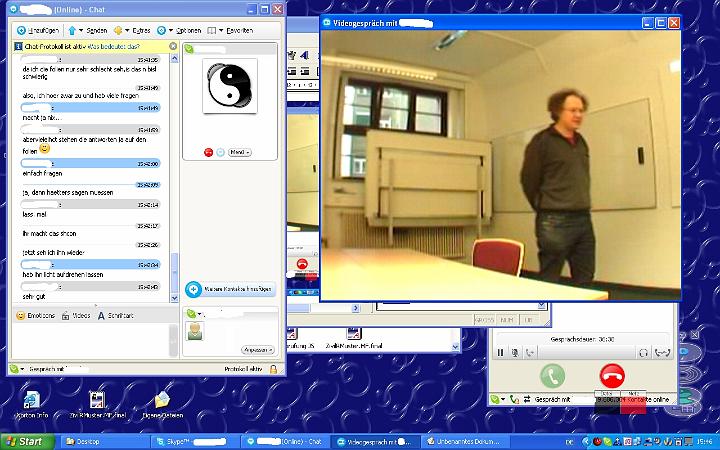Screen dimensions: 720x450
Task: Click 'Gesprächsdauer' call duration text
Action: [x=582, y=339]
